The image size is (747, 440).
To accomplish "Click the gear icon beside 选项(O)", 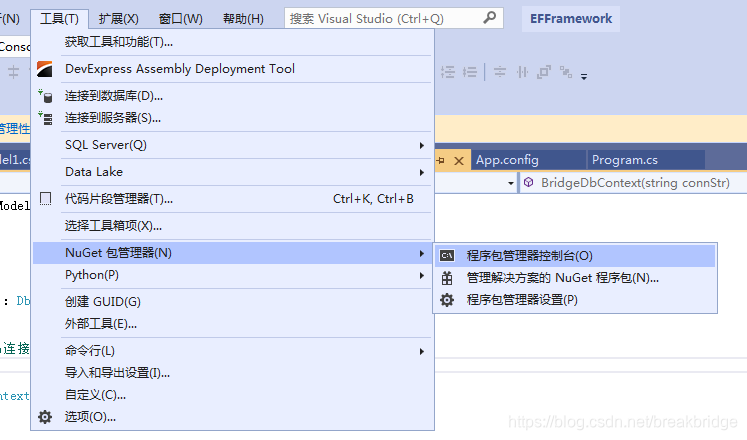I will point(45,417).
